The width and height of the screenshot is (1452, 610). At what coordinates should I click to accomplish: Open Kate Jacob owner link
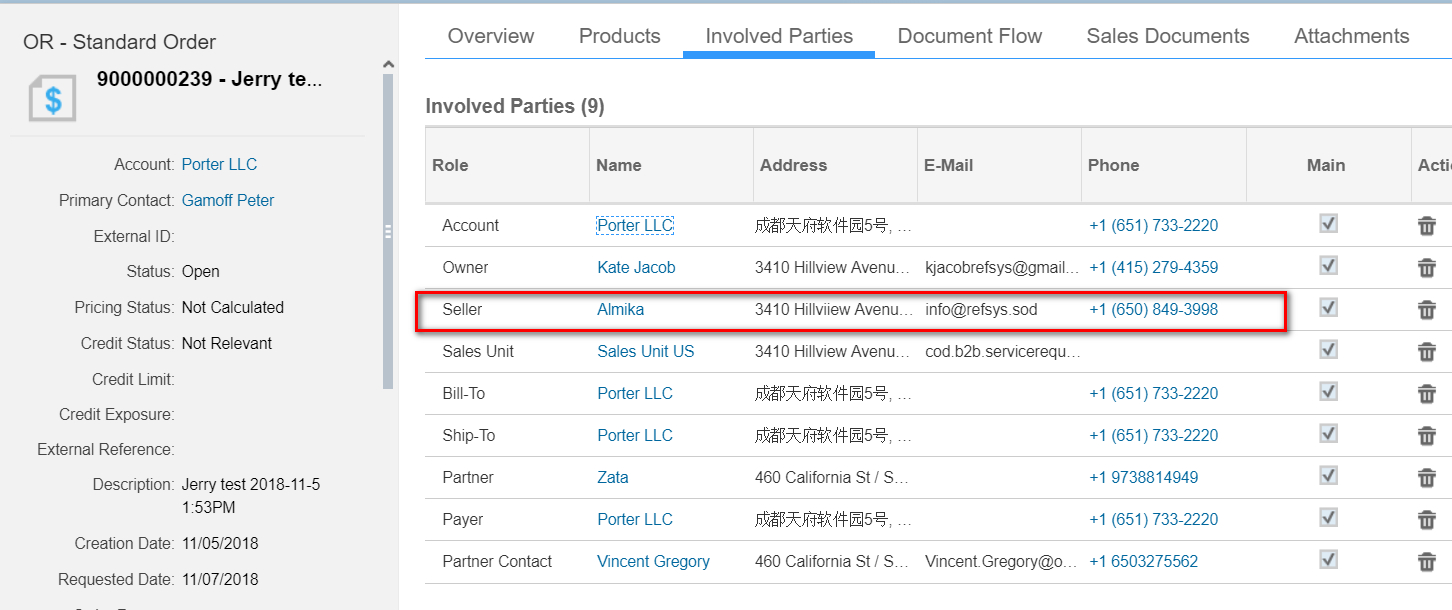636,268
